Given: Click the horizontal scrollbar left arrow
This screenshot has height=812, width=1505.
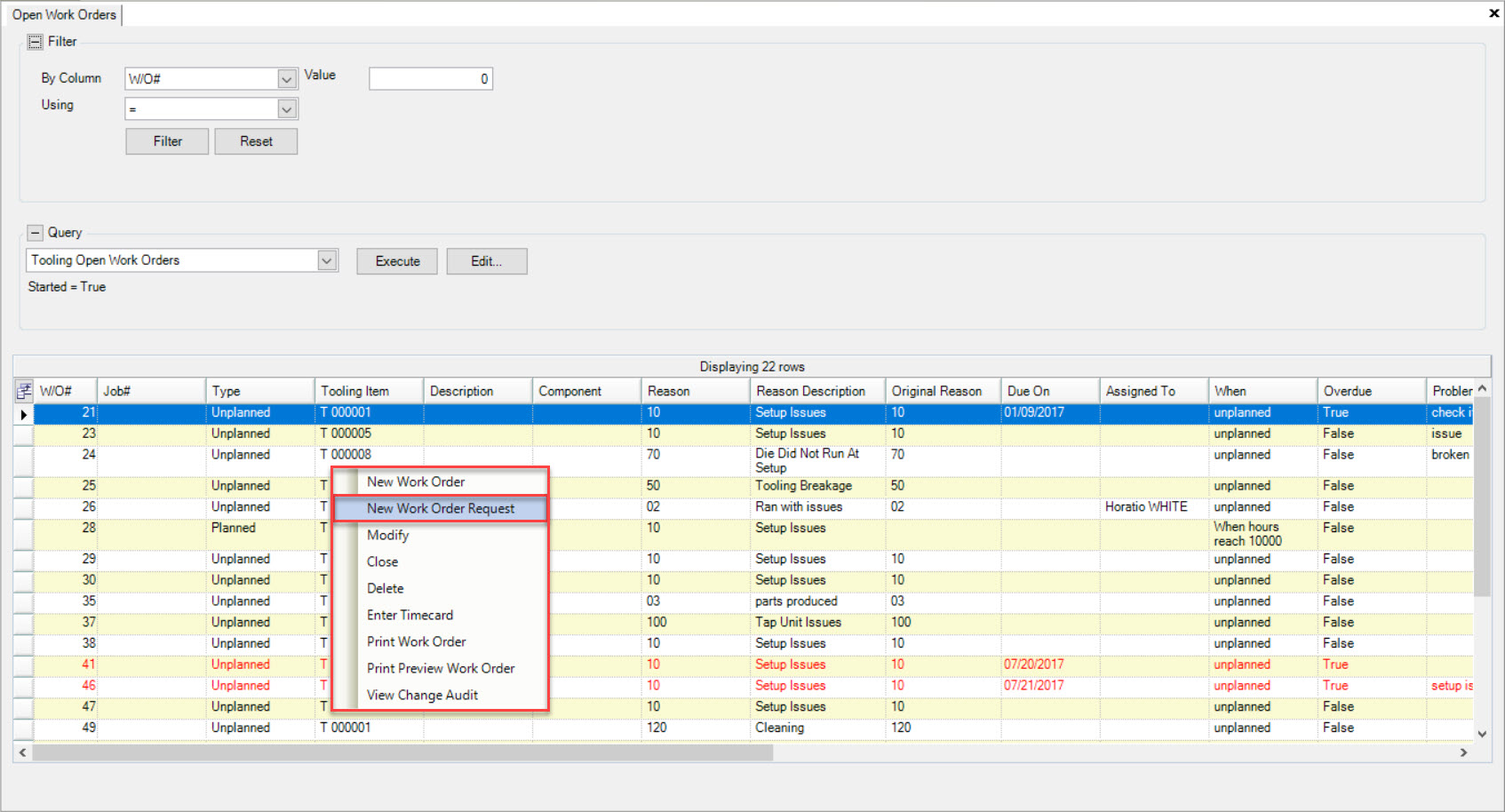Looking at the screenshot, I should coord(22,752).
